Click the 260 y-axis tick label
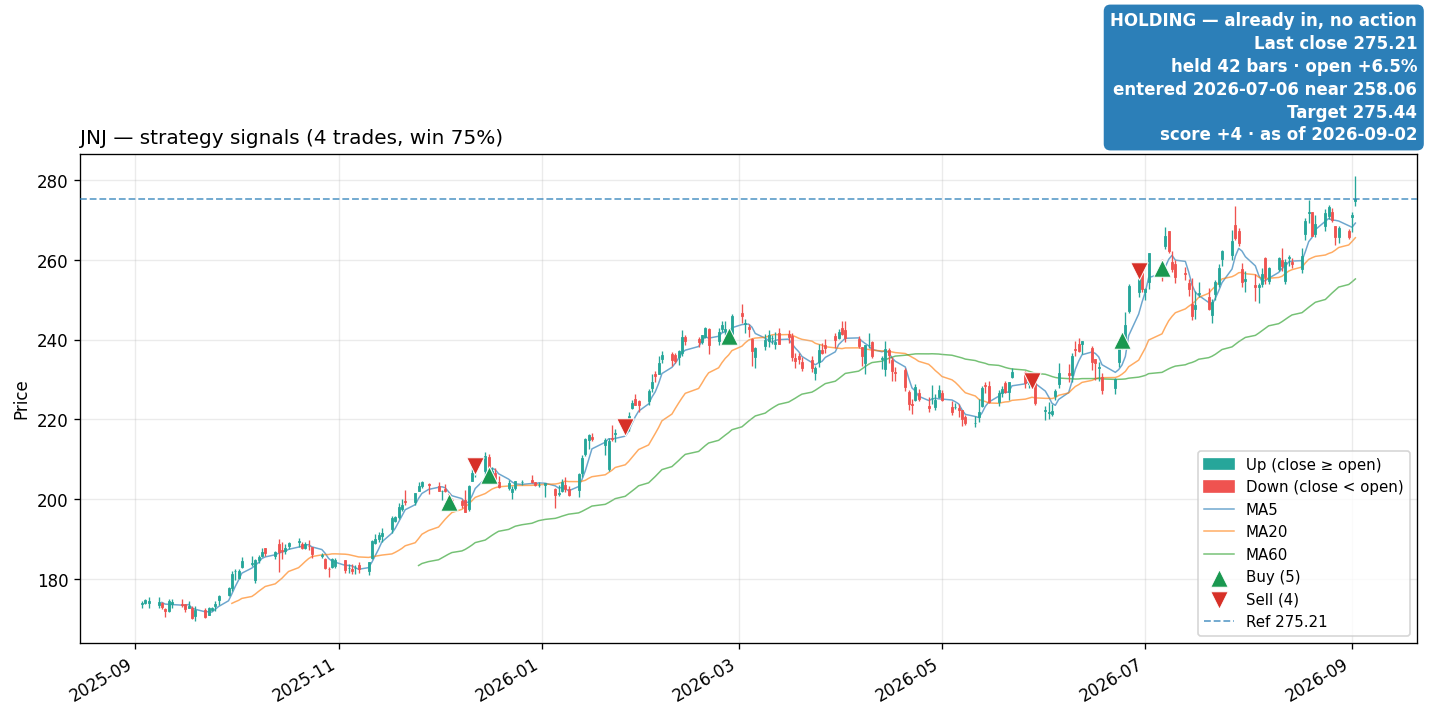This screenshot has height=717, width=1429. [55, 261]
